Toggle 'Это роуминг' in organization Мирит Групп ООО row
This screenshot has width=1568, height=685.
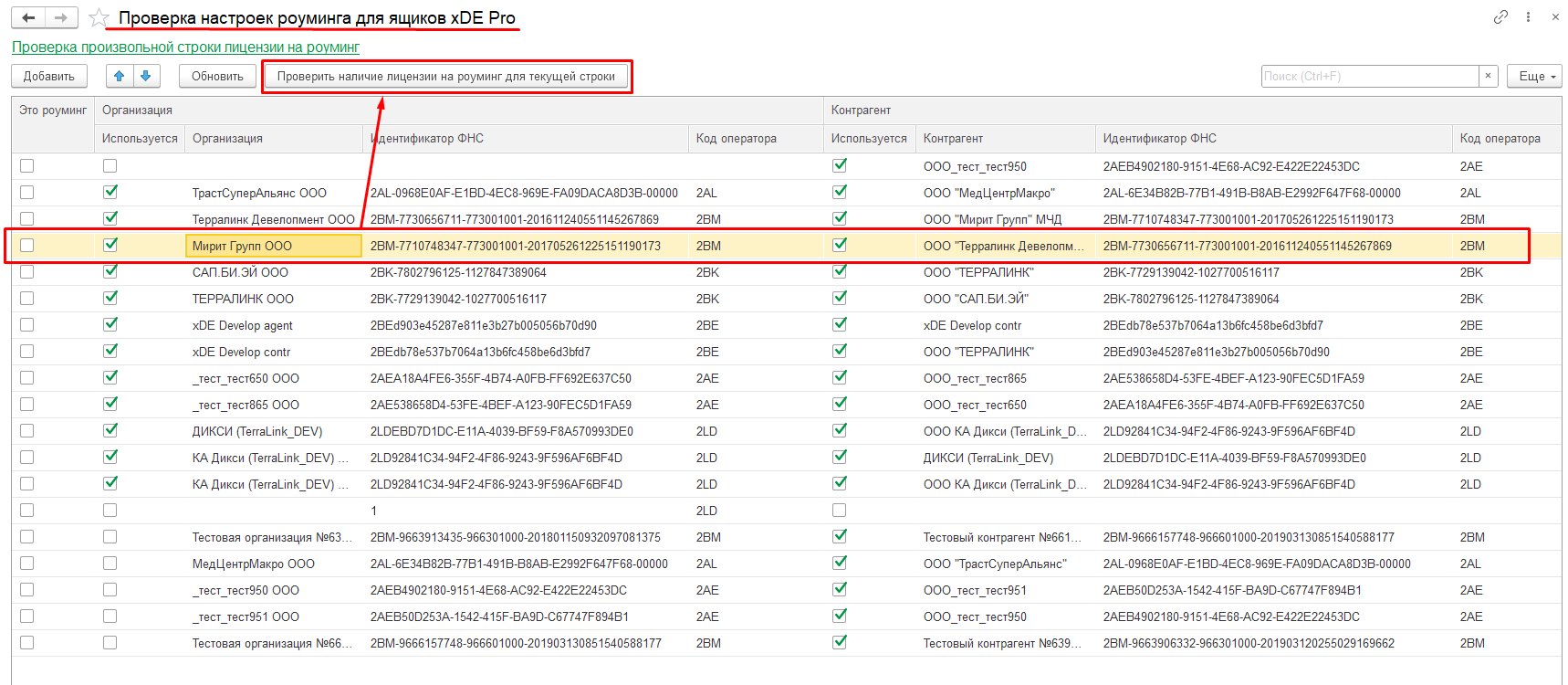click(27, 246)
